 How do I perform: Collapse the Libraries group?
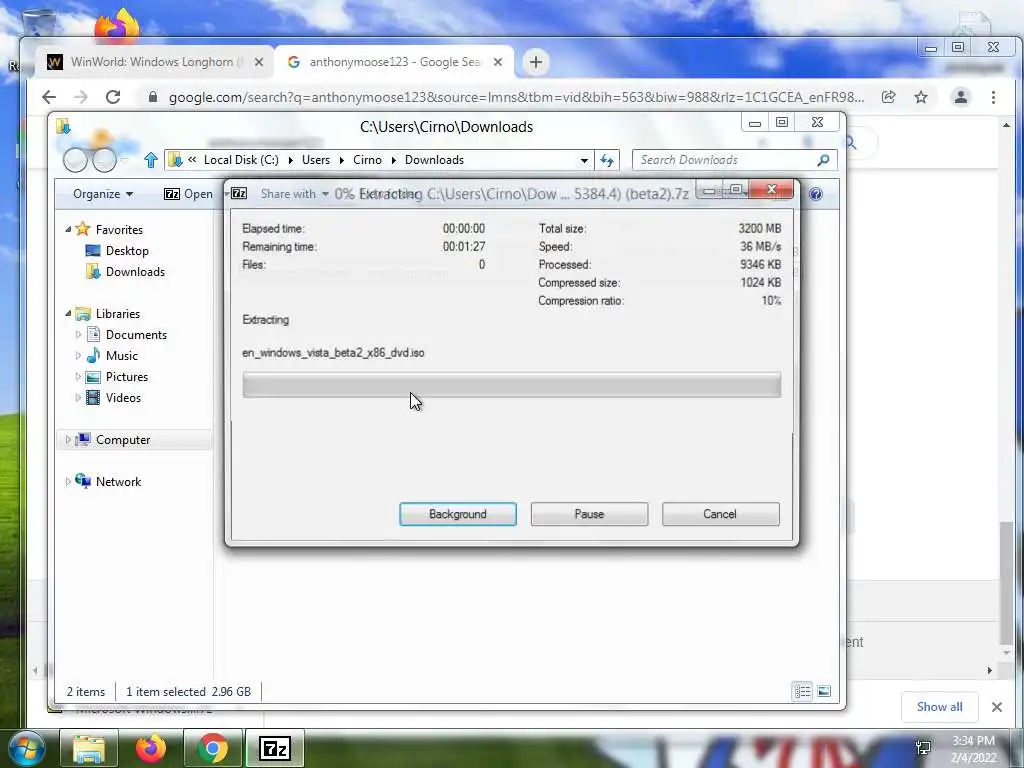tap(68, 313)
